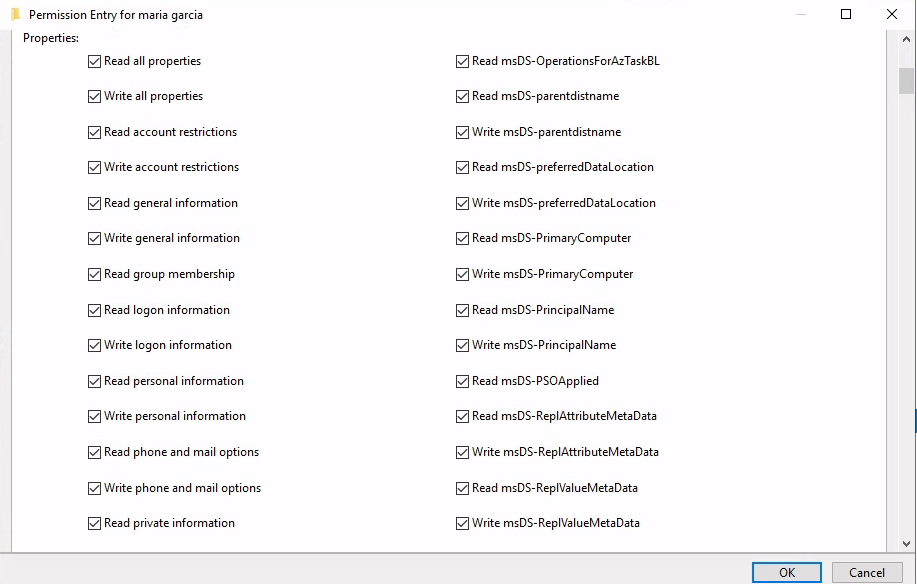The width and height of the screenshot is (917, 584).
Task: Uncheck Write all properties checkbox
Action: point(94,96)
